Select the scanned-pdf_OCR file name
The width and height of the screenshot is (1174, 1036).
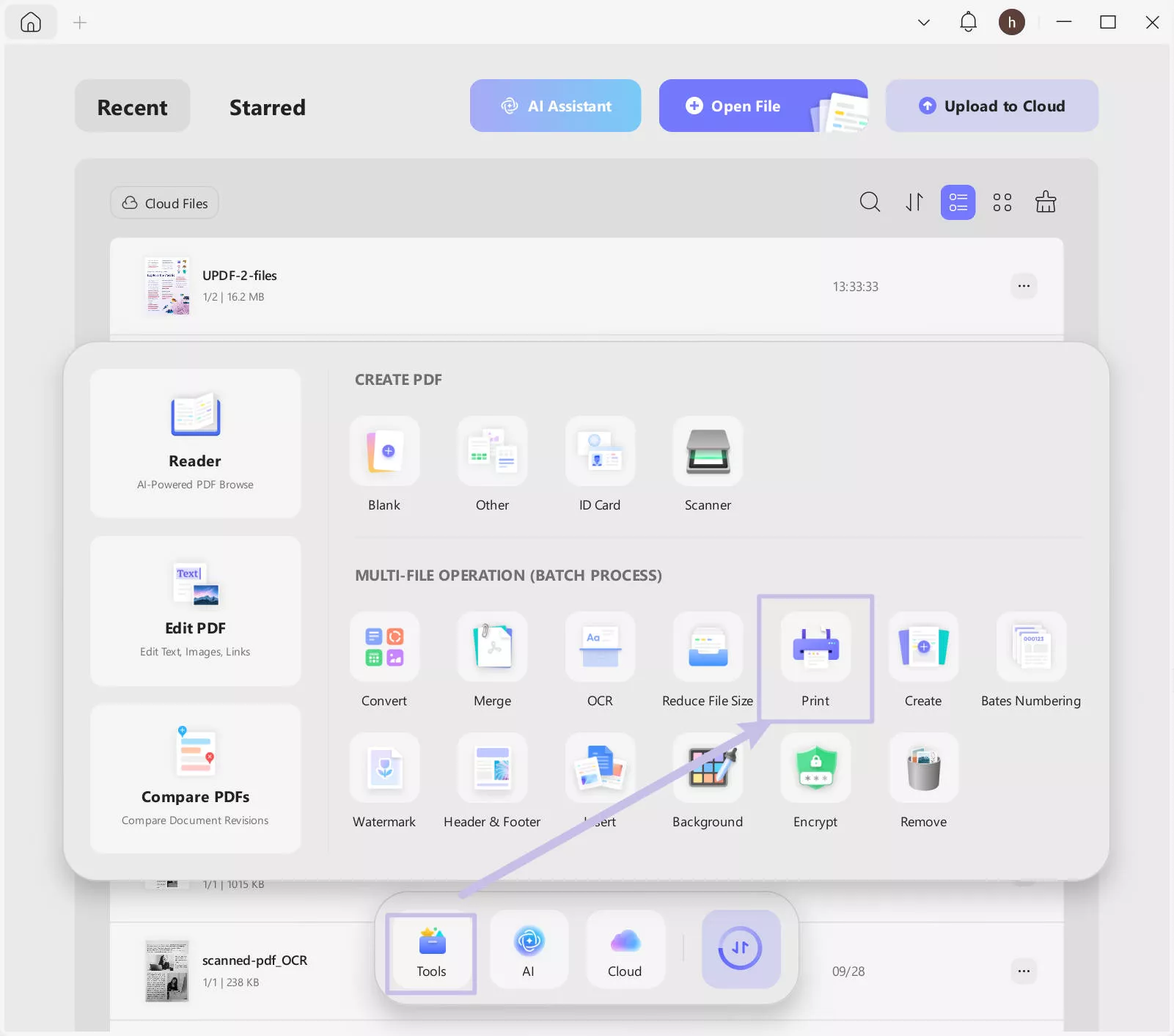pos(255,960)
